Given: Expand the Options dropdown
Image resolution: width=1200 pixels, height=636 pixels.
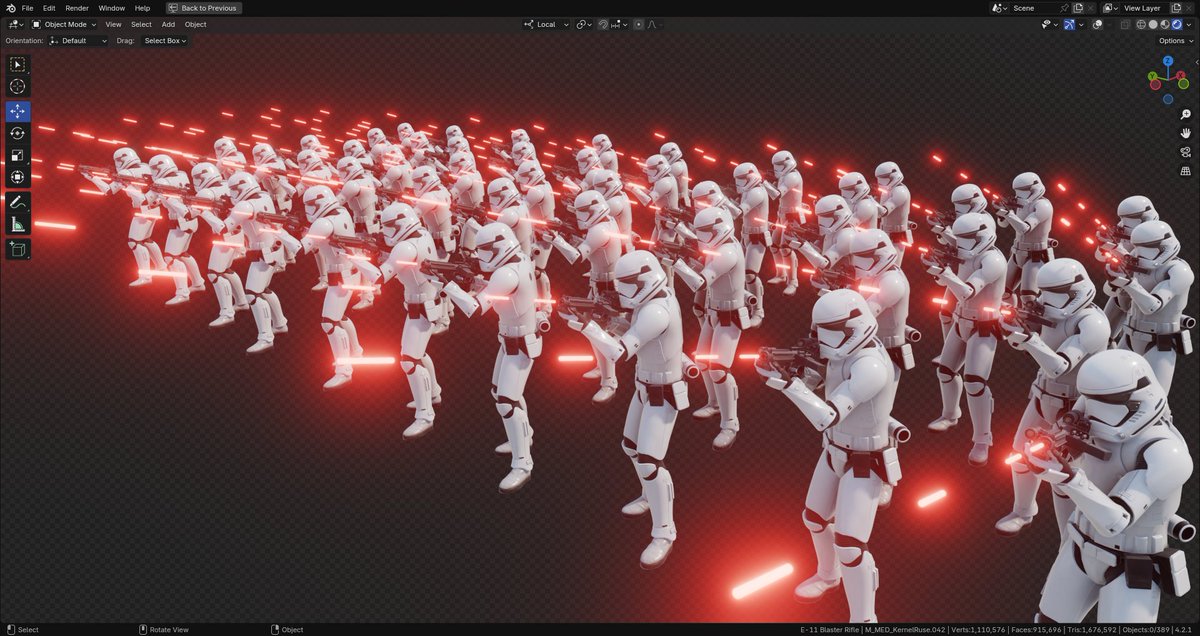Looking at the screenshot, I should tap(1175, 41).
